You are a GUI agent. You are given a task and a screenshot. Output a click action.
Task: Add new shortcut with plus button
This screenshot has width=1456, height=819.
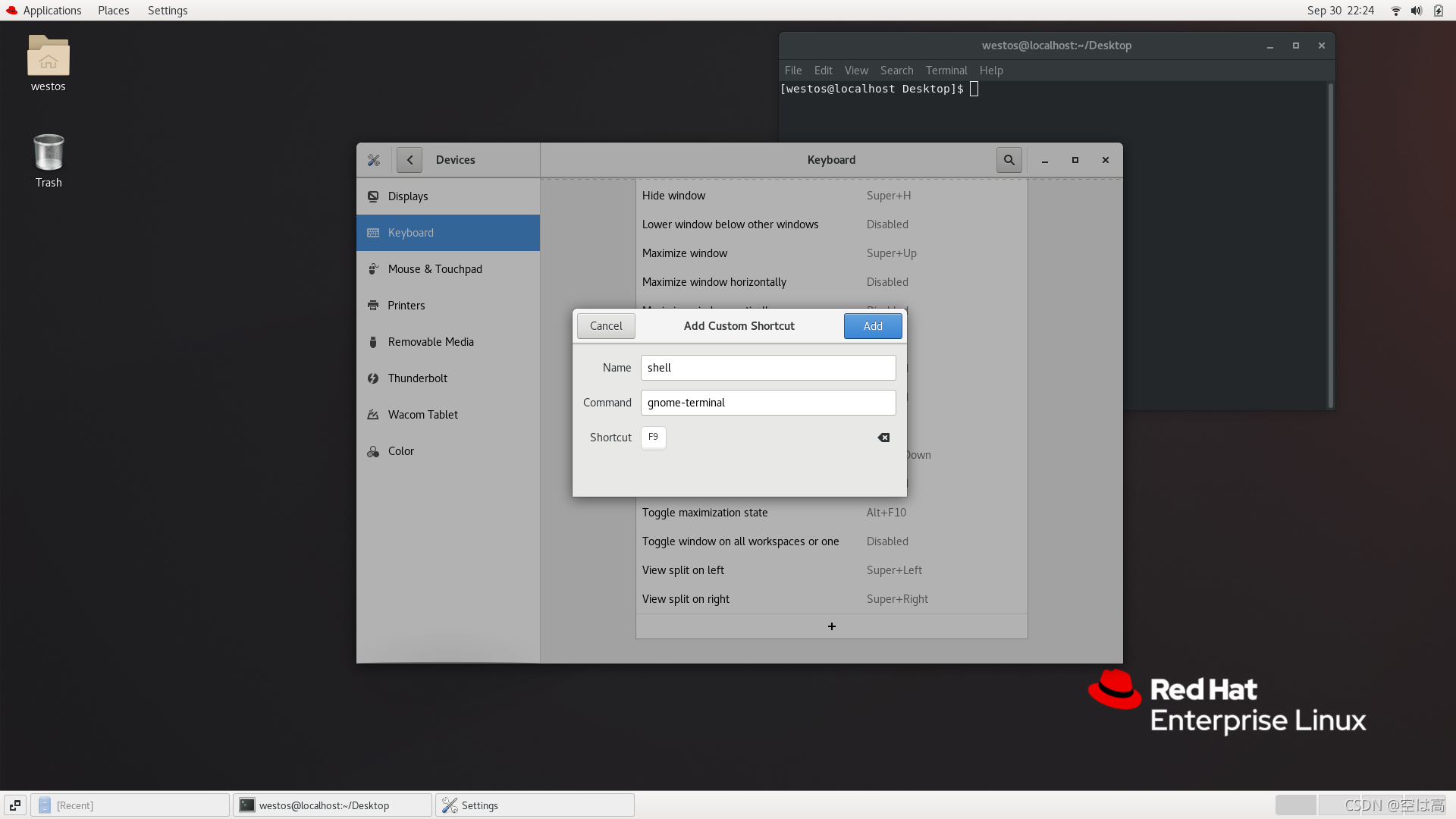pyautogui.click(x=832, y=626)
